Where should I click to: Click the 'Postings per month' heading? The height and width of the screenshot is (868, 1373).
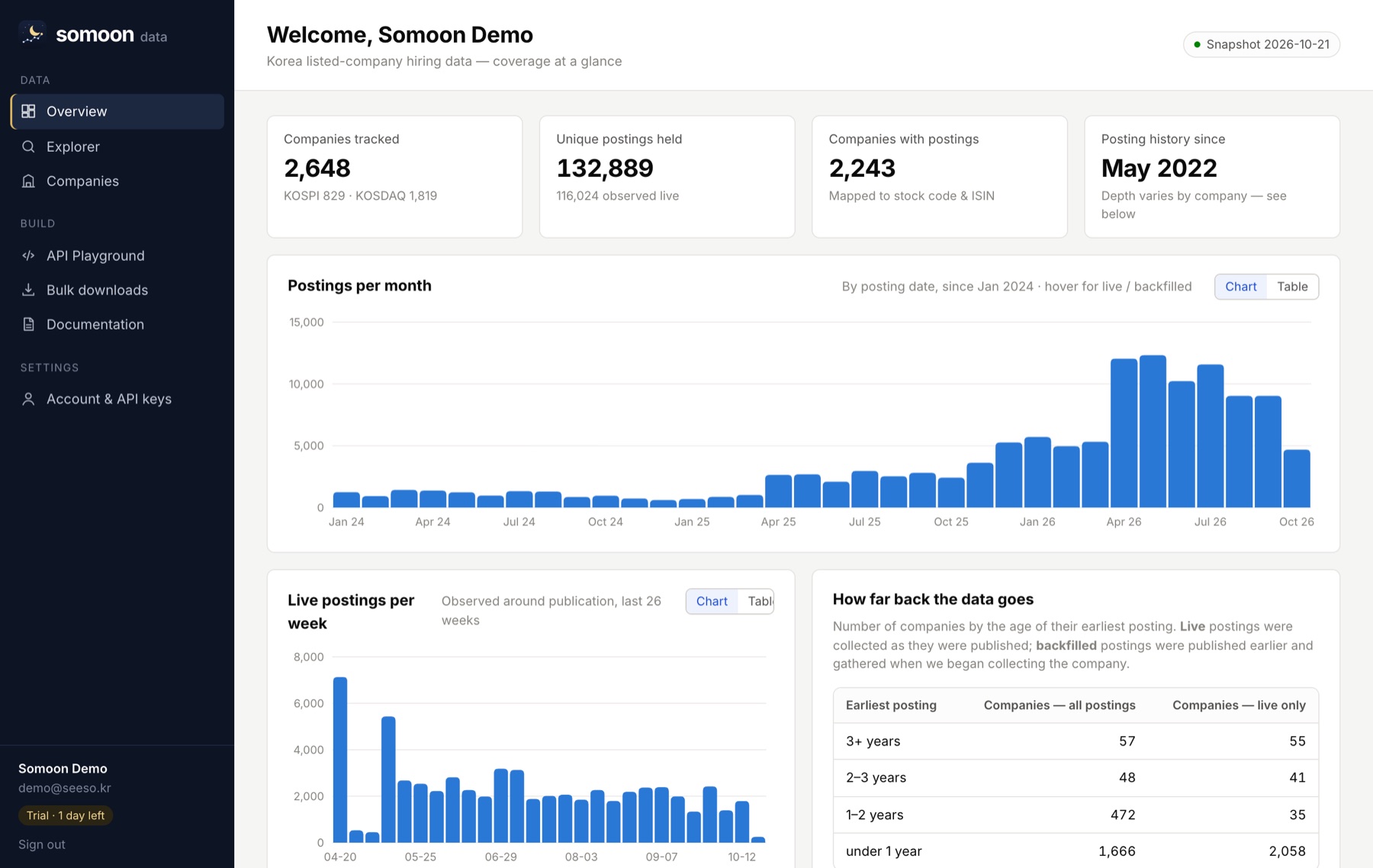359,285
